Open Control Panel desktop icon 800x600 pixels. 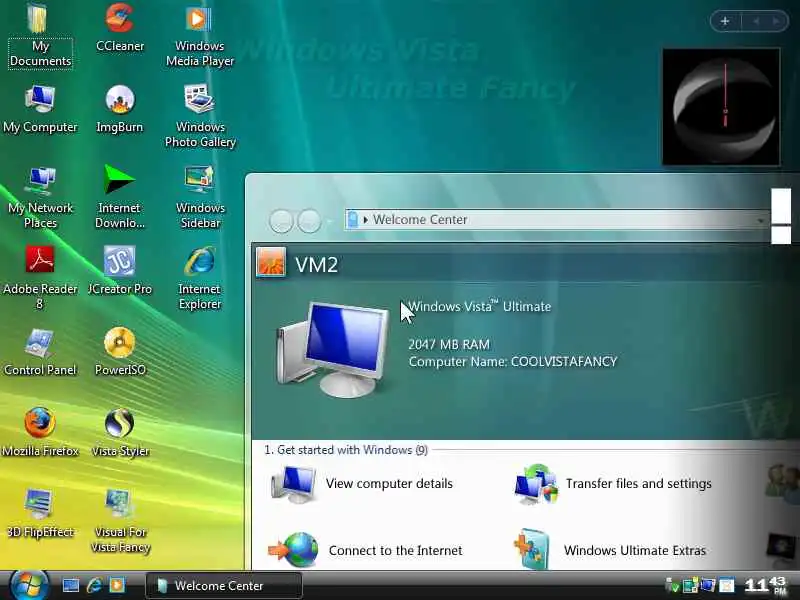pos(40,352)
